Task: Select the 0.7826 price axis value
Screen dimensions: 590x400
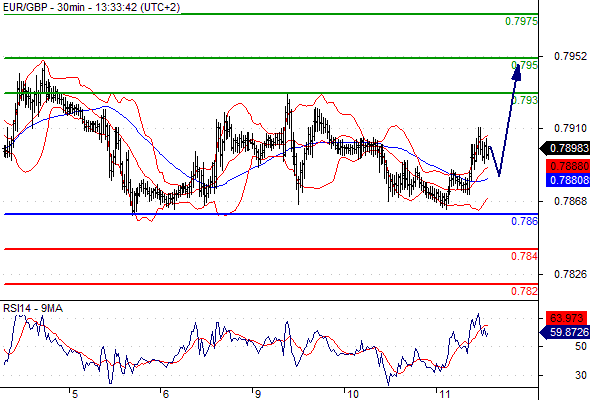Action: pyautogui.click(x=570, y=274)
